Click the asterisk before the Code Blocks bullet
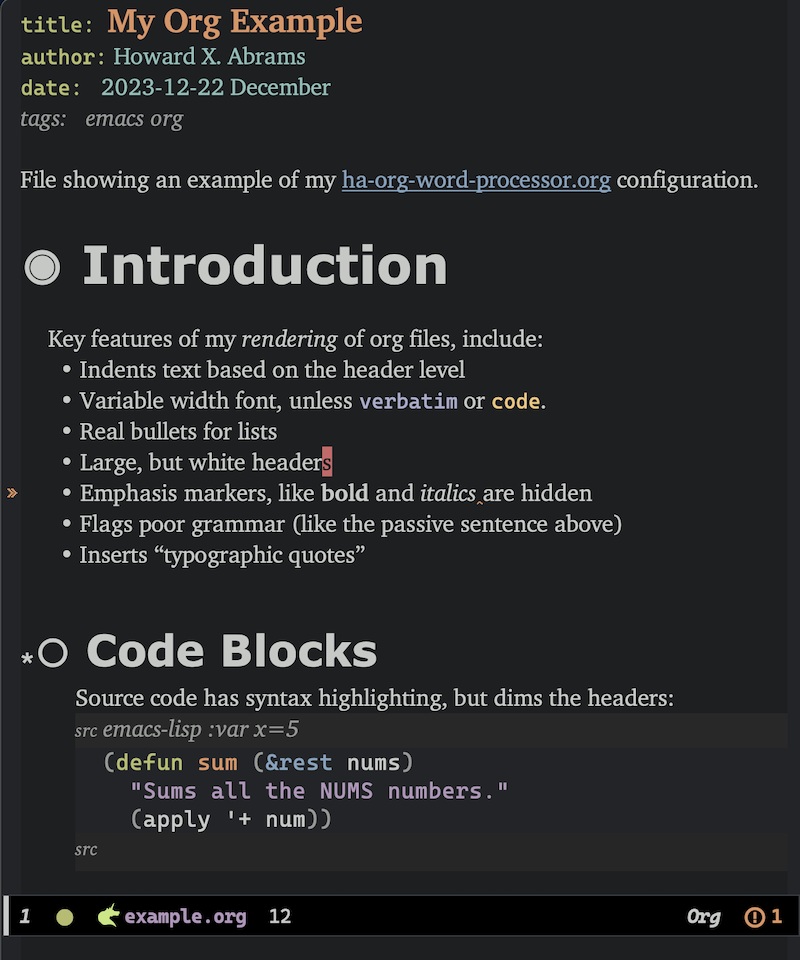The height and width of the screenshot is (960, 800). tap(28, 657)
